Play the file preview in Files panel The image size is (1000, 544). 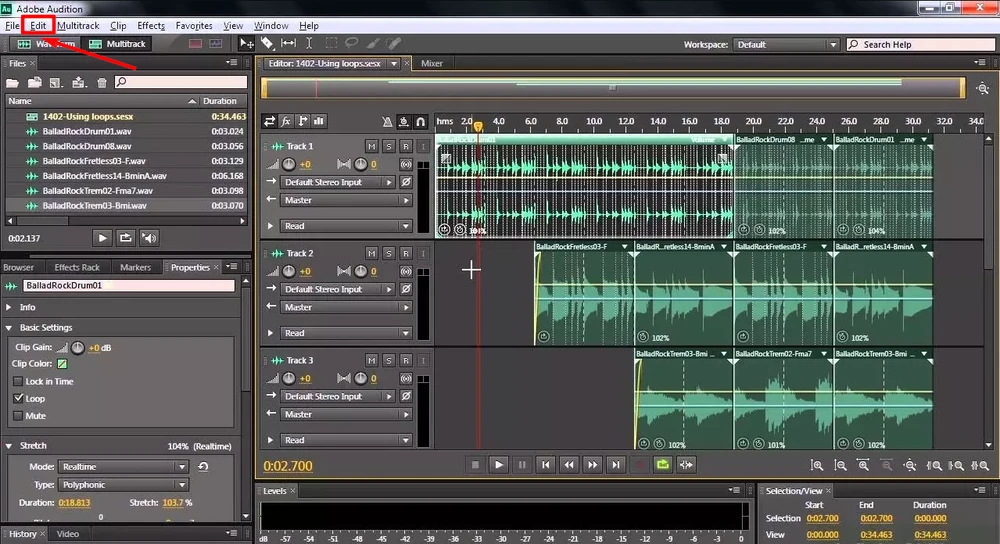click(x=102, y=238)
